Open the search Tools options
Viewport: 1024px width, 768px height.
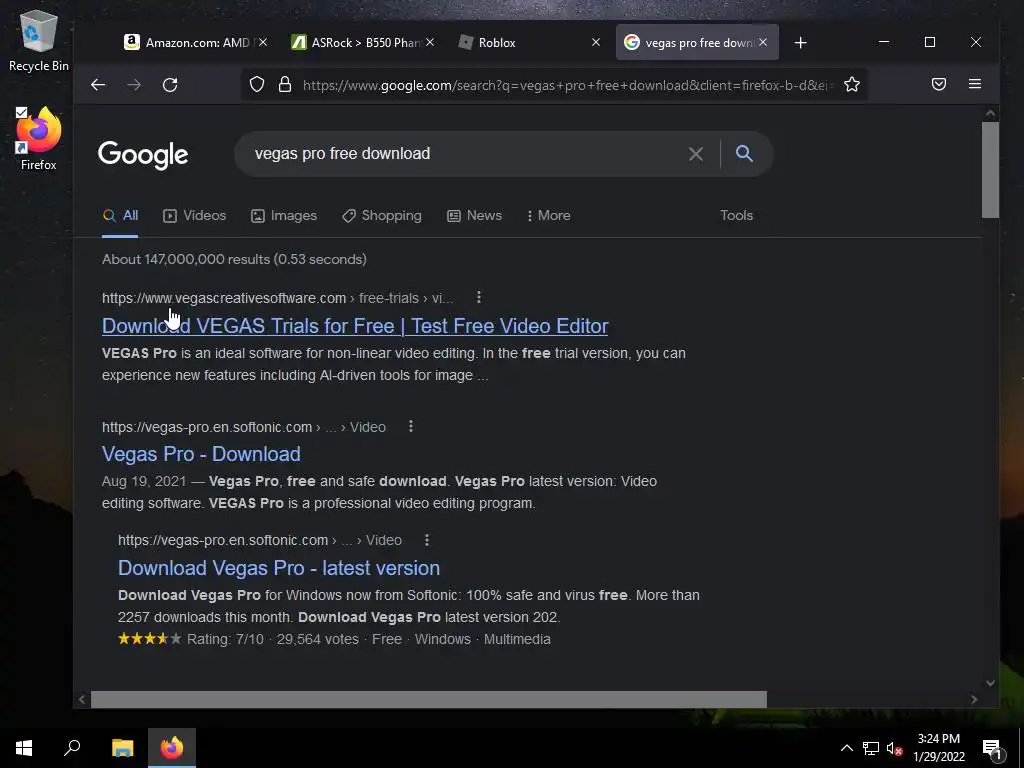click(736, 216)
